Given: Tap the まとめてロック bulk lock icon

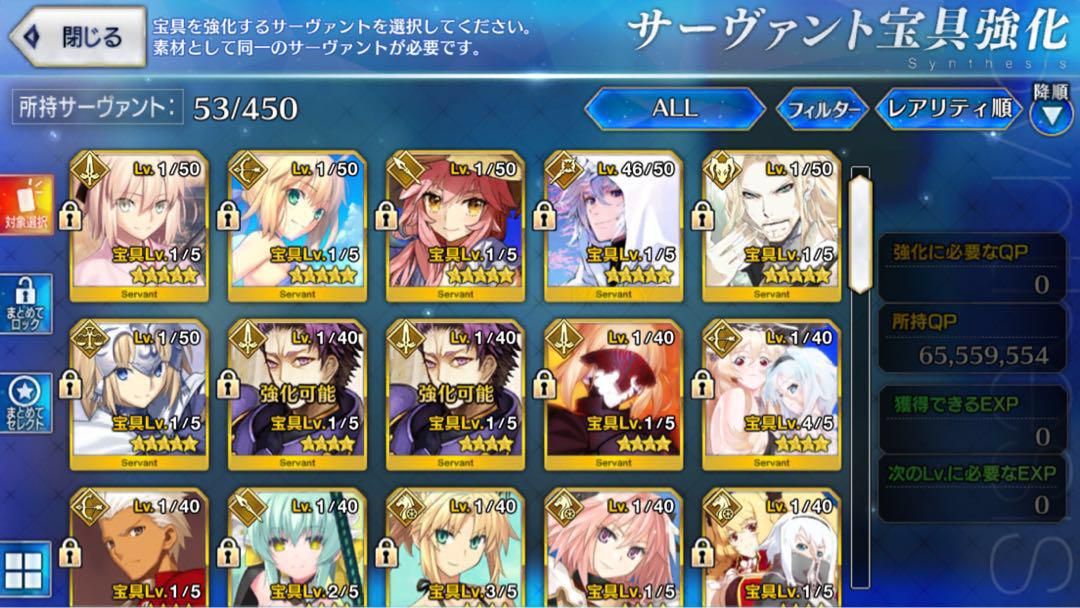Looking at the screenshot, I should point(25,304).
